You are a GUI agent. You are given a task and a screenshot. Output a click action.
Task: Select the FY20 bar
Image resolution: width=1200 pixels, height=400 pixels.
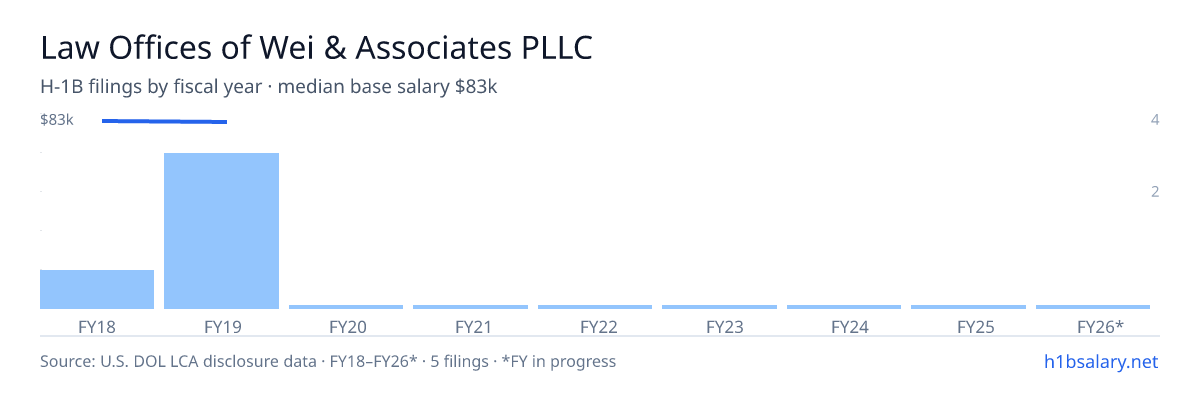[x=346, y=307]
